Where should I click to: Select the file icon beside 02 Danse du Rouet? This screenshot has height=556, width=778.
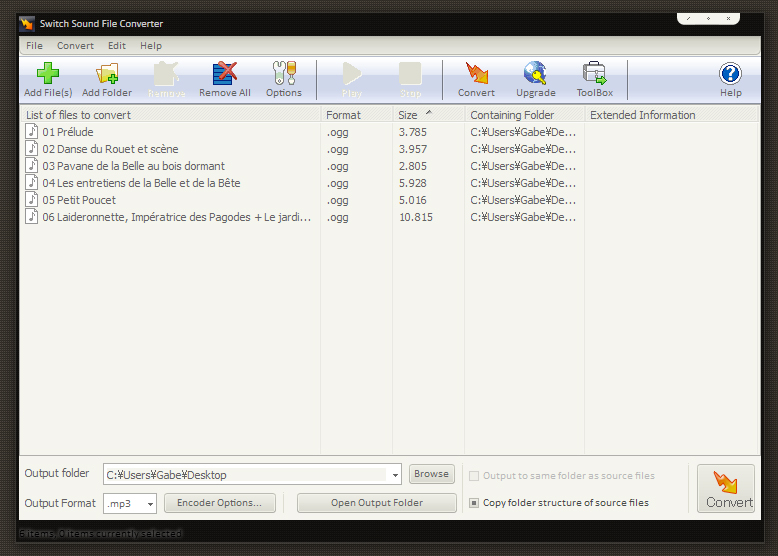32,148
